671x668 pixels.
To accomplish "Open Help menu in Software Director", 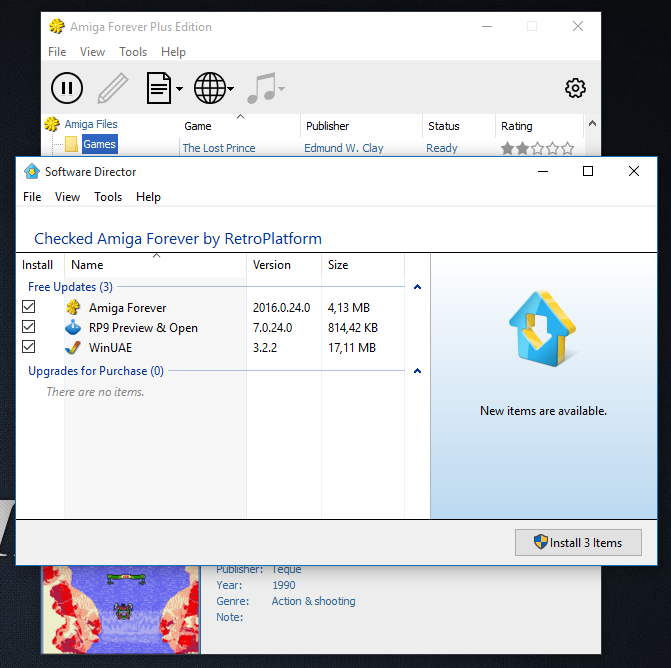I will 148,197.
